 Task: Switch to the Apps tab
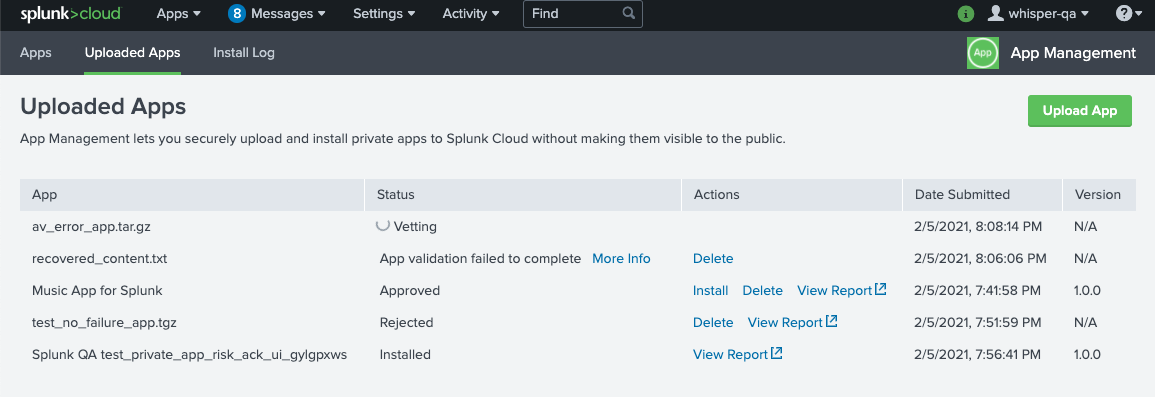point(35,53)
